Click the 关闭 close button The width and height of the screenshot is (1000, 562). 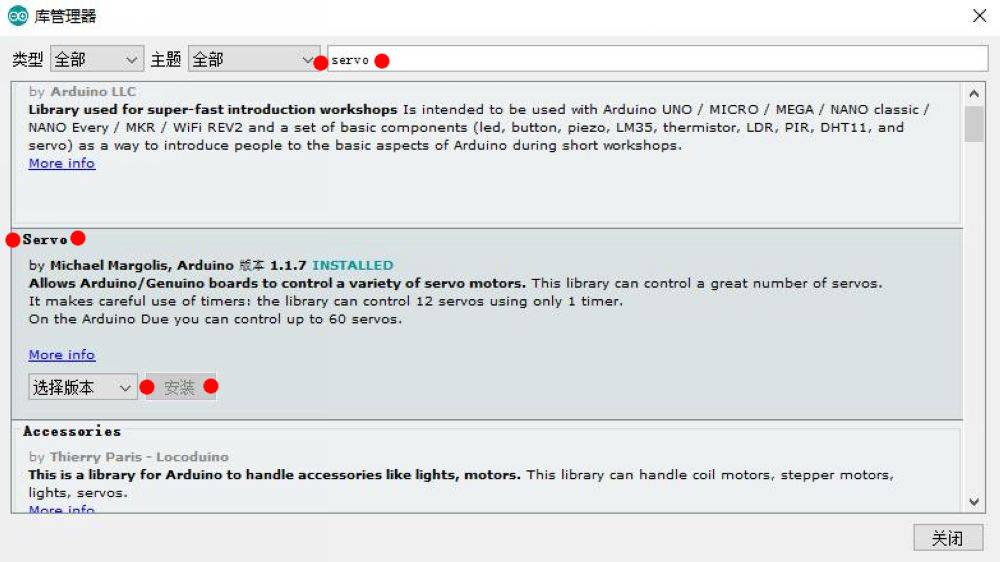(948, 538)
